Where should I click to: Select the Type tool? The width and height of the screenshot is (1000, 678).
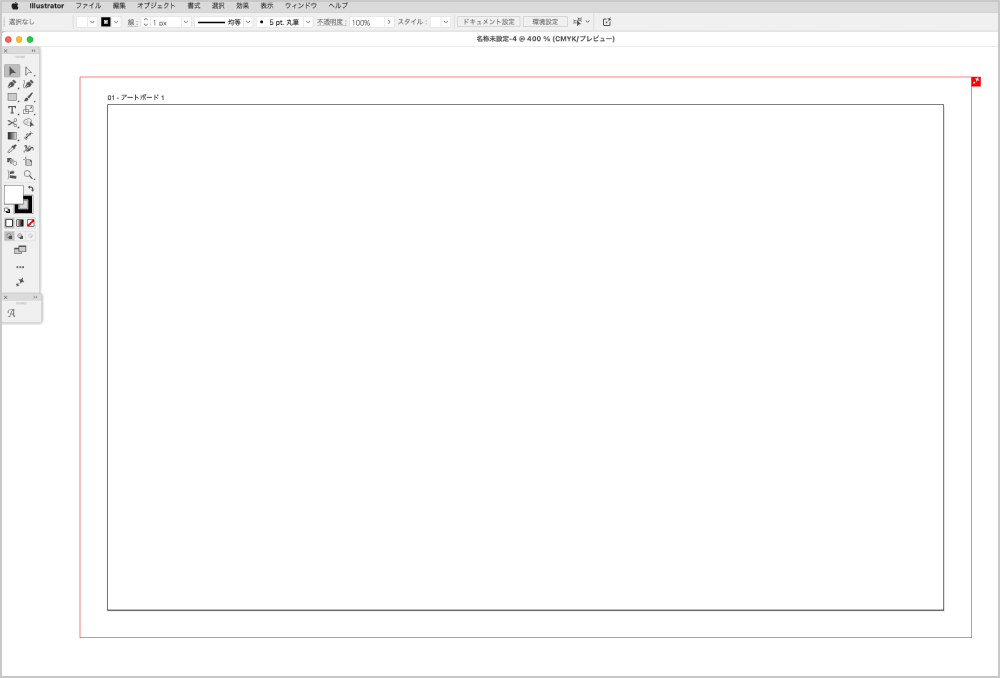point(11,109)
